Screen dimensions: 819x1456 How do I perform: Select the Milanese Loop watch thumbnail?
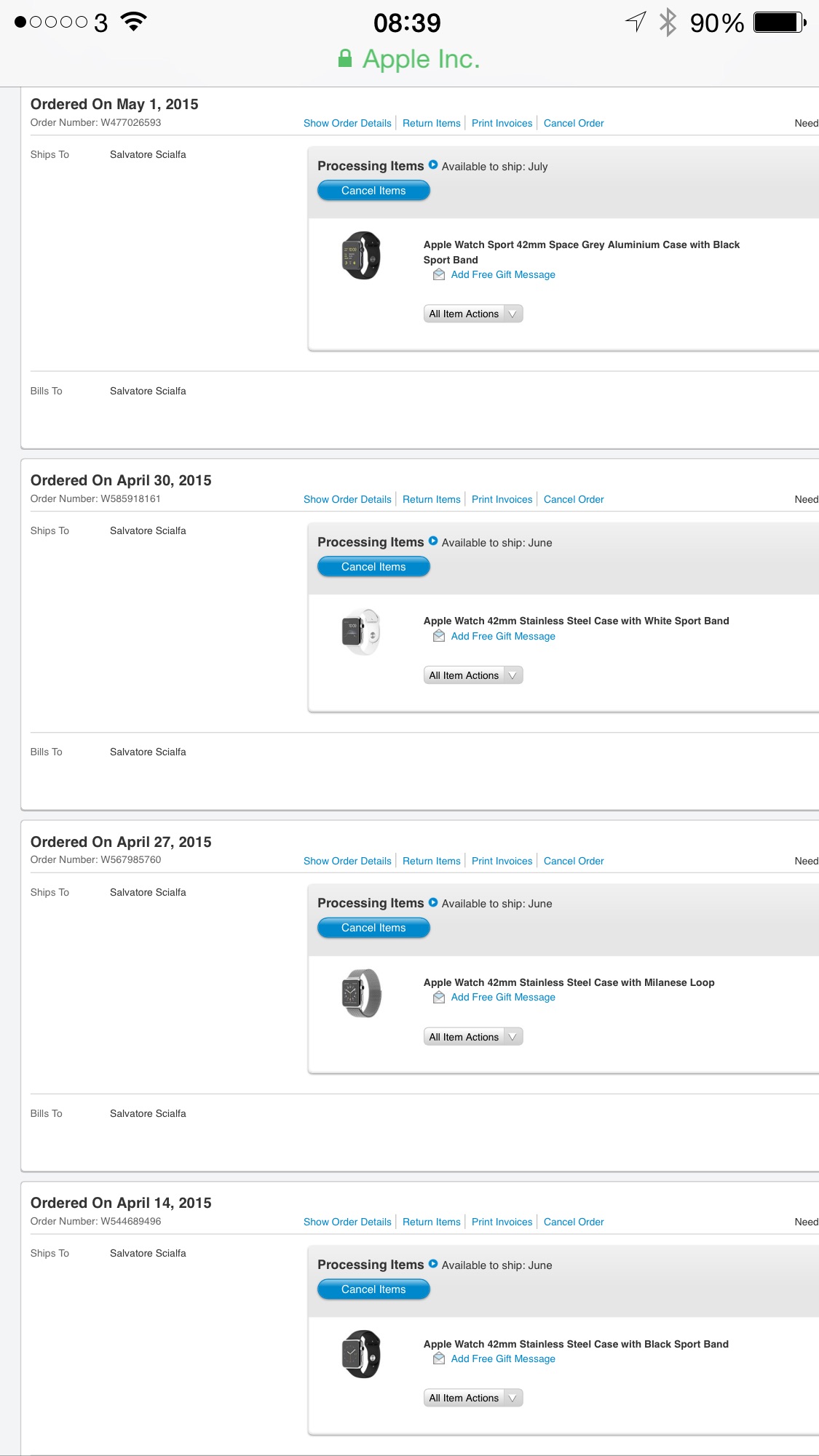click(361, 993)
